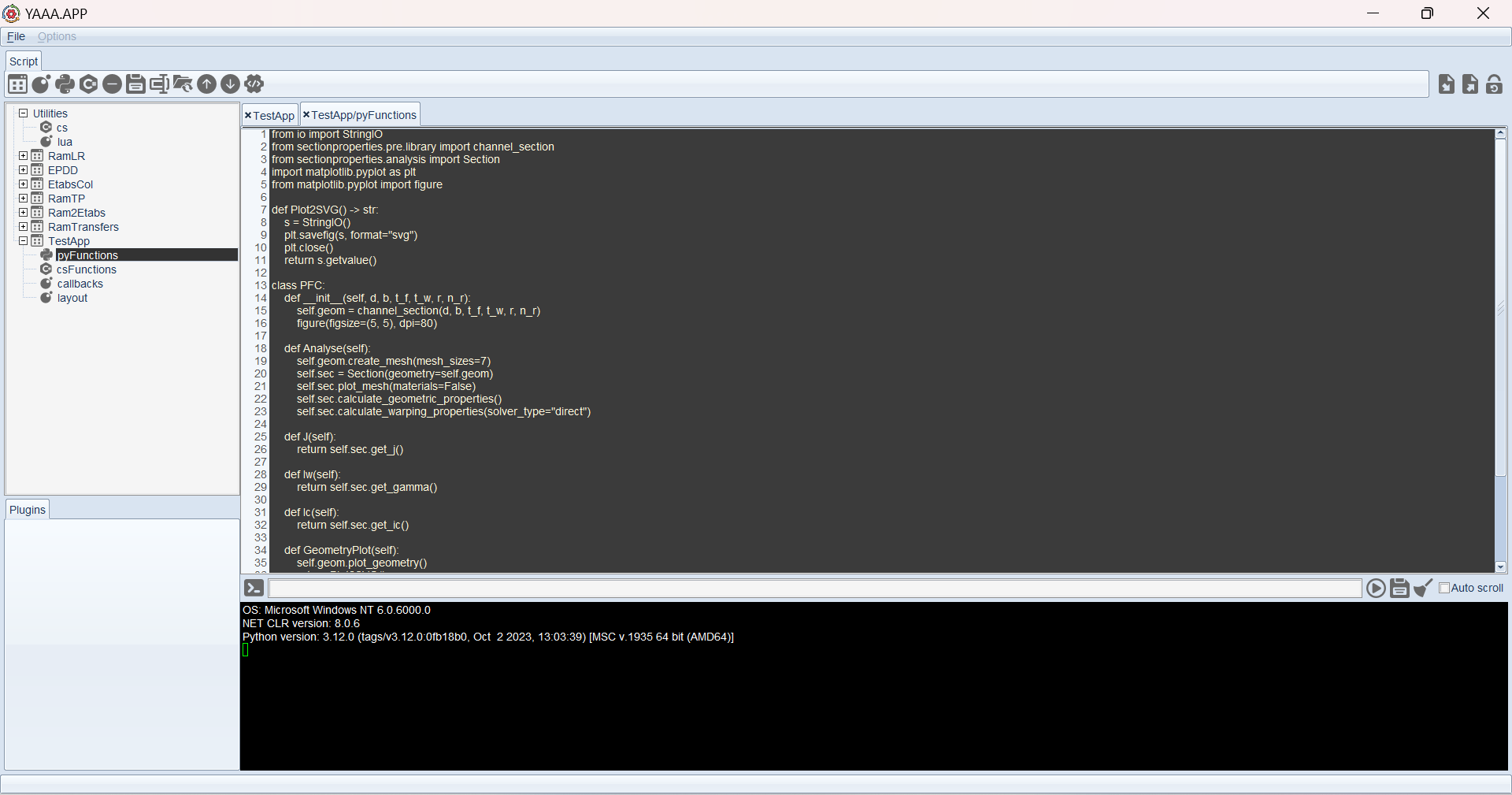The height and width of the screenshot is (795, 1512).
Task: Click in the console command input field
Action: (x=815, y=589)
